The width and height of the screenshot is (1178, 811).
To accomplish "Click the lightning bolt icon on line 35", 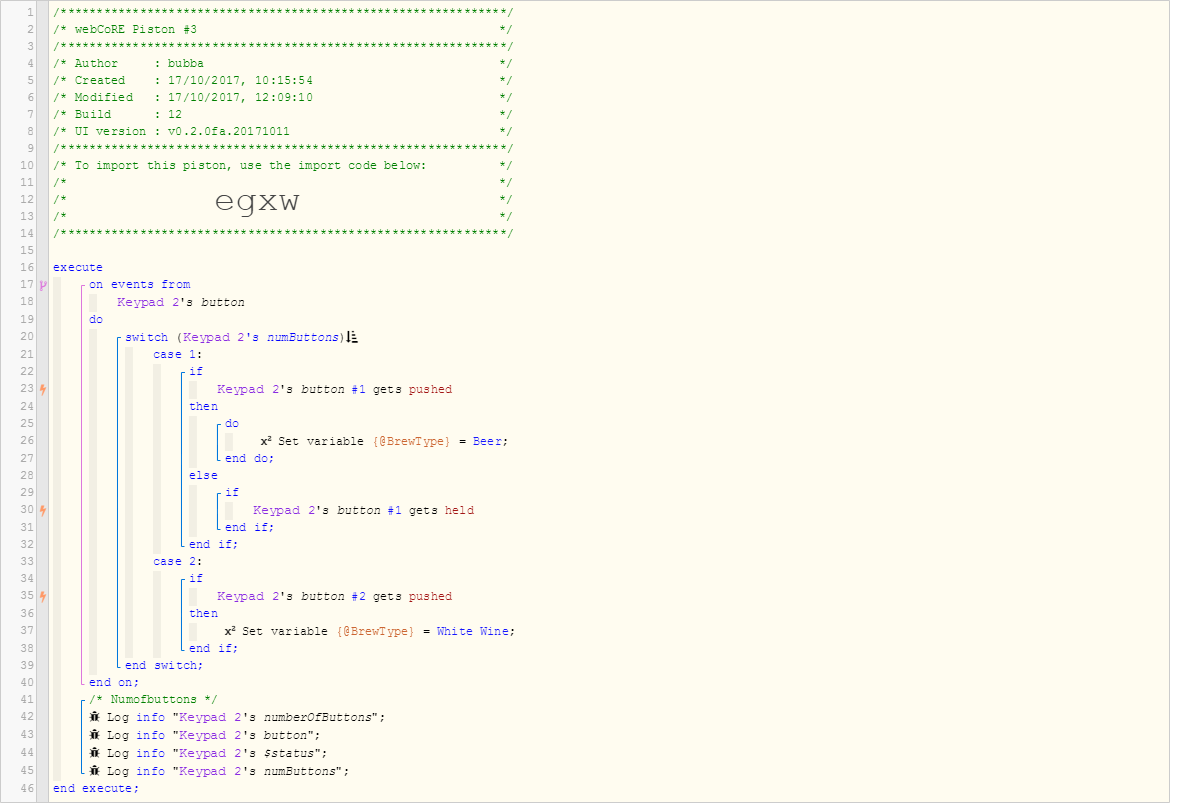I will pos(43,597).
